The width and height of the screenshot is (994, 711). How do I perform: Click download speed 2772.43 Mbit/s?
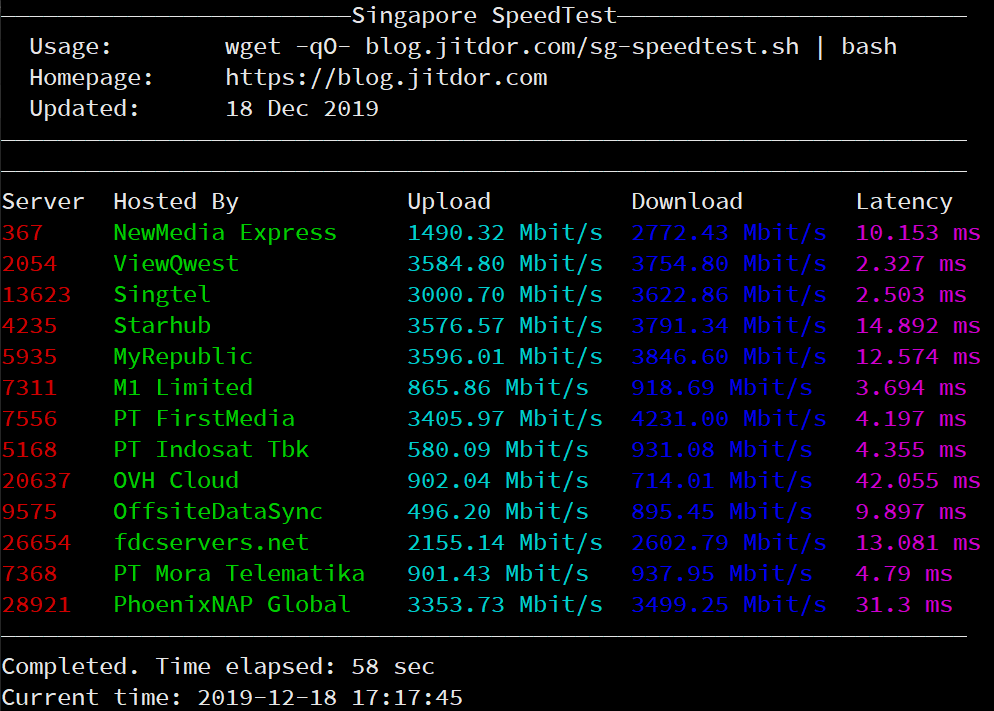(729, 233)
